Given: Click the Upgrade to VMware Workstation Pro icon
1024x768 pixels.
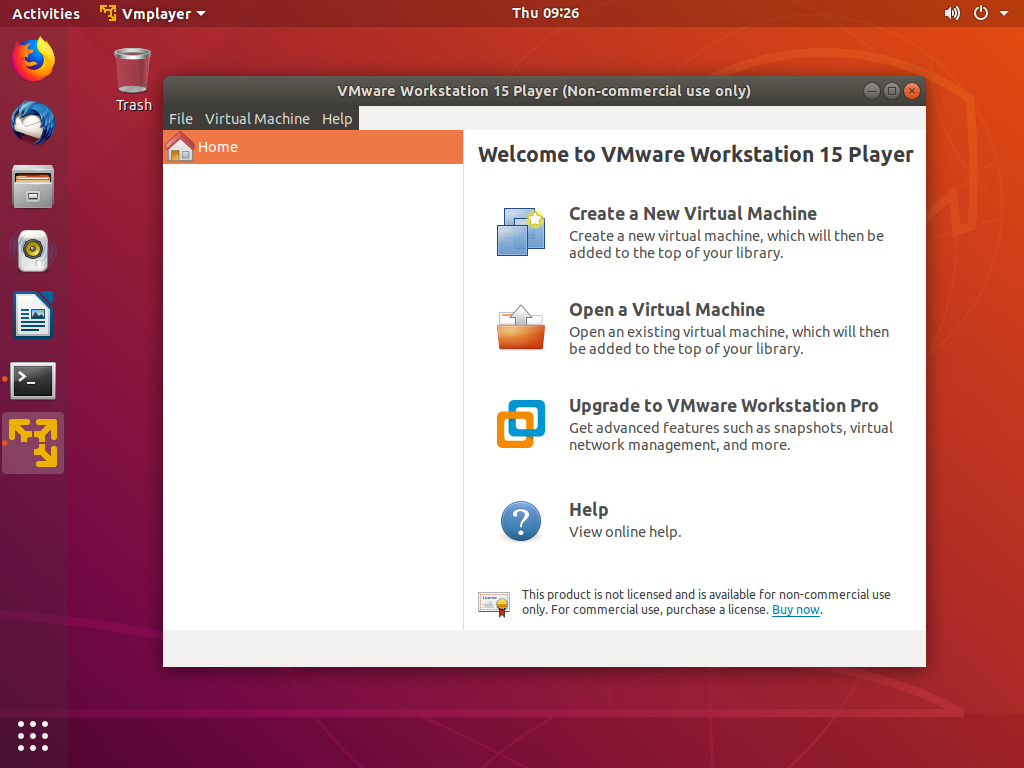Looking at the screenshot, I should [x=521, y=424].
